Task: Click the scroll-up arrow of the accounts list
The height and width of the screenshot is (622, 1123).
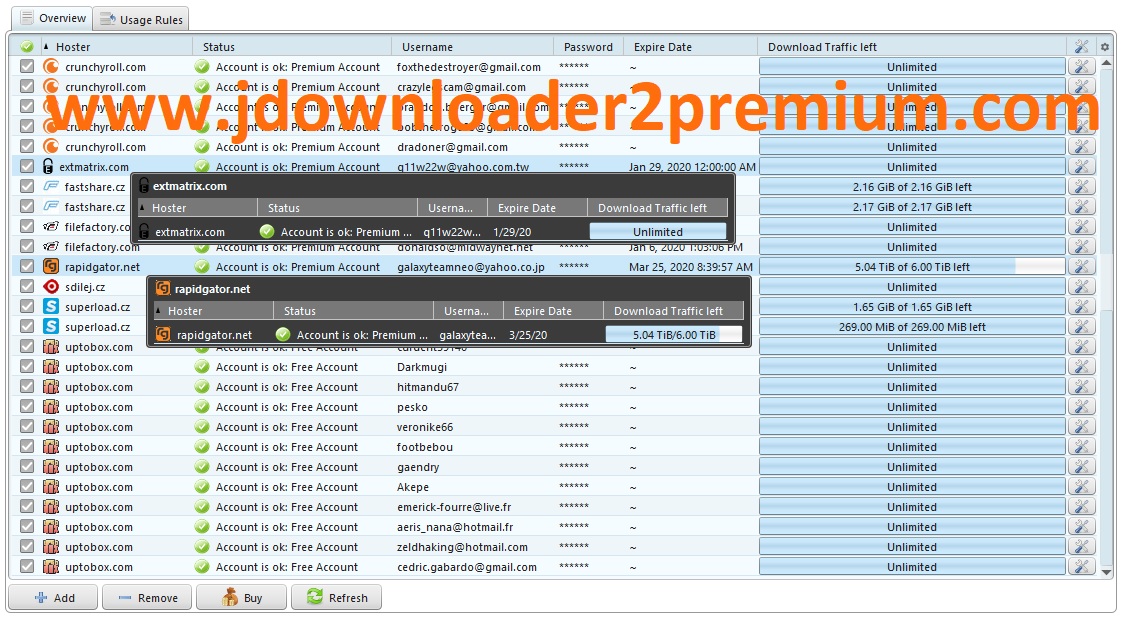Action: pos(1107,62)
